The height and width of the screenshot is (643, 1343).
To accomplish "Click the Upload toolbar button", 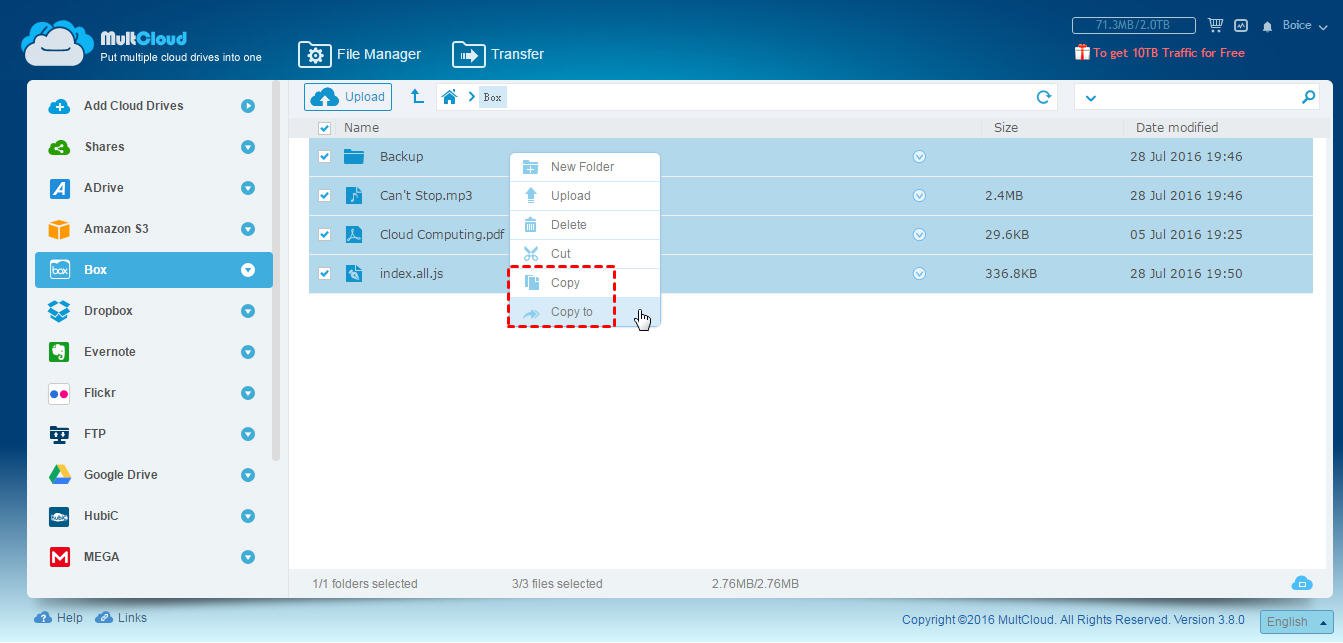I will [x=348, y=97].
